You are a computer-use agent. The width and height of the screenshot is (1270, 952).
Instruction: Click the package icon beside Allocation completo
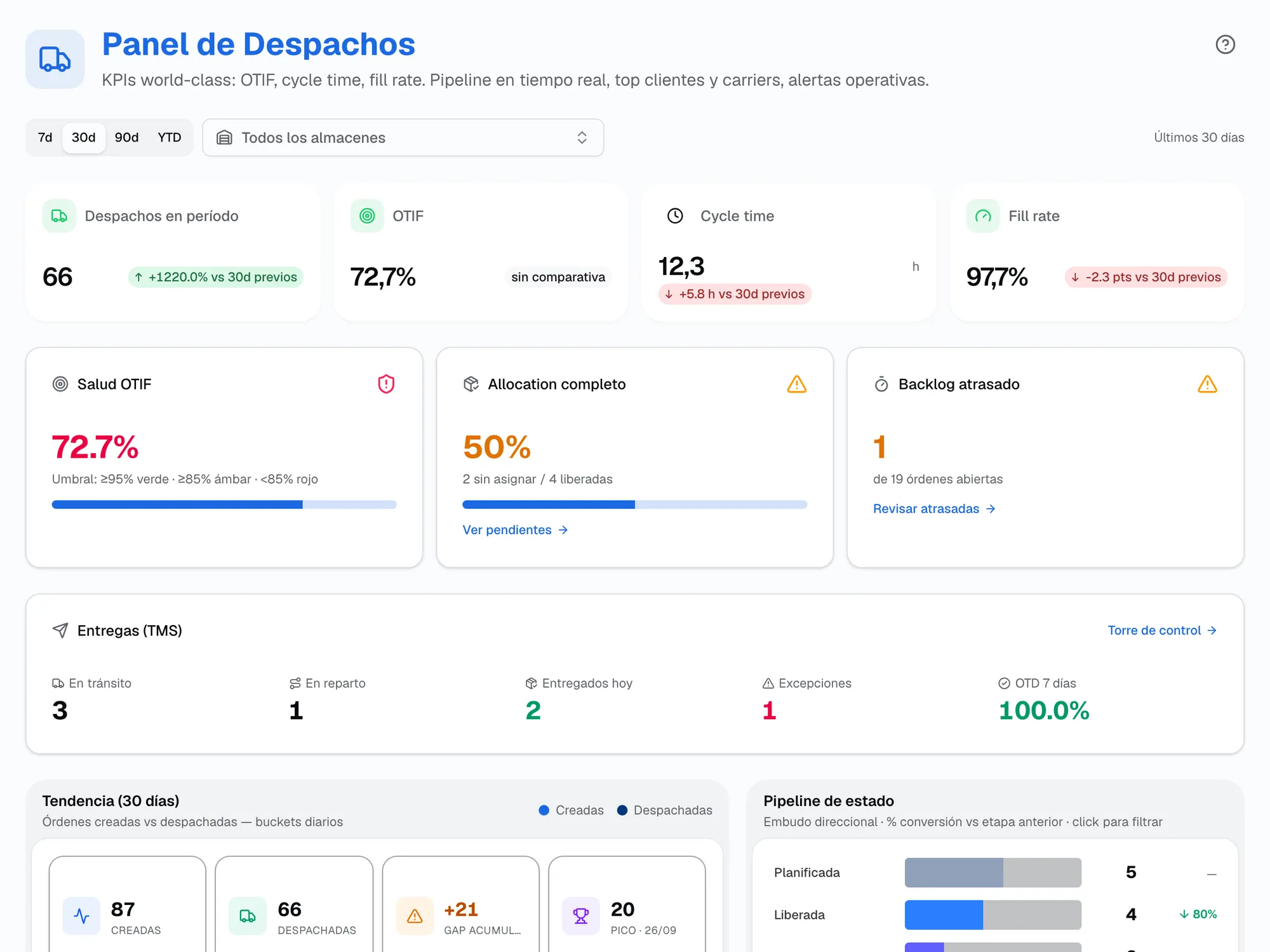pyautogui.click(x=471, y=384)
